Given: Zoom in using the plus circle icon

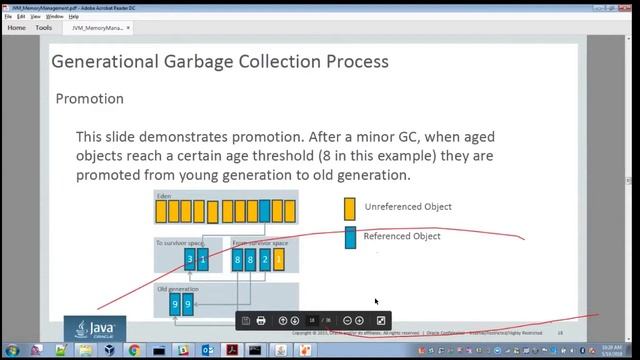Looking at the screenshot, I should coord(360,321).
